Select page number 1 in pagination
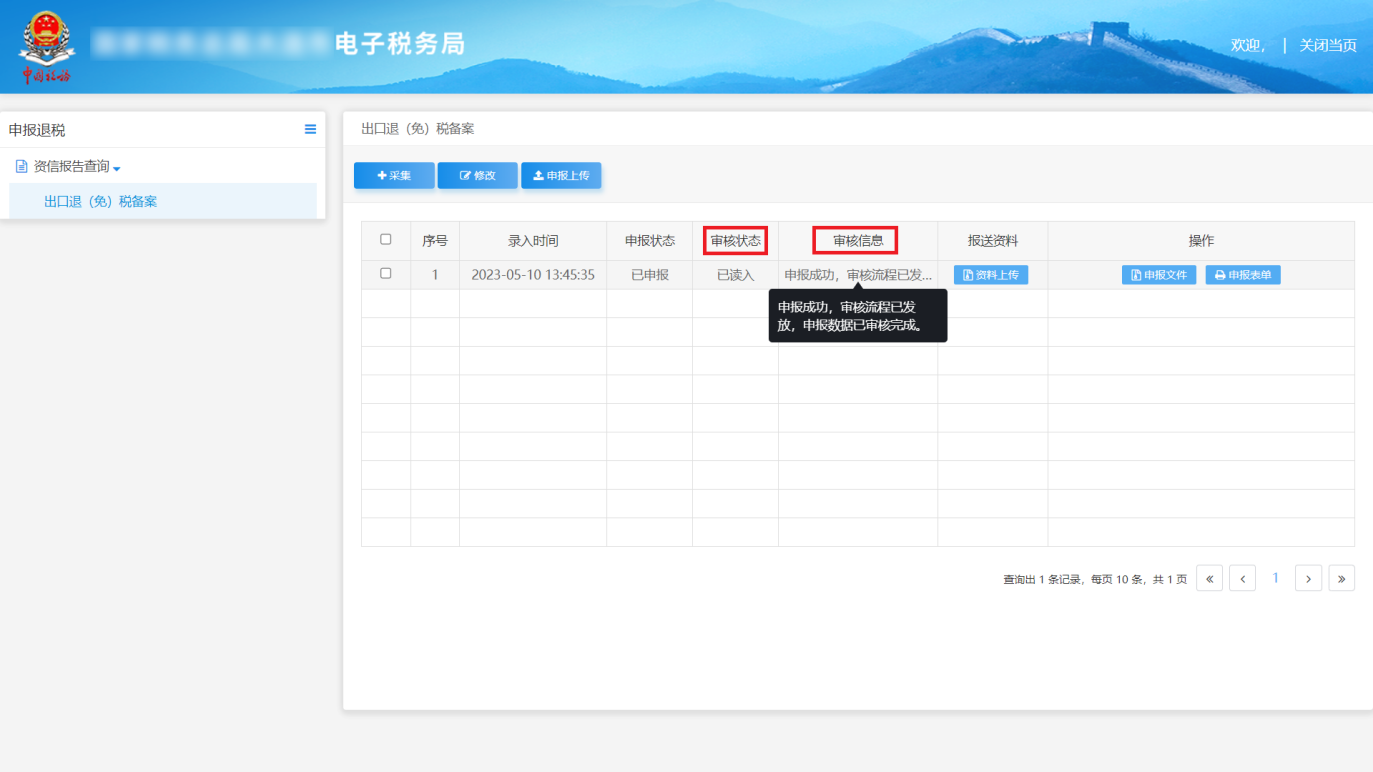The image size is (1373, 772). coord(1276,578)
